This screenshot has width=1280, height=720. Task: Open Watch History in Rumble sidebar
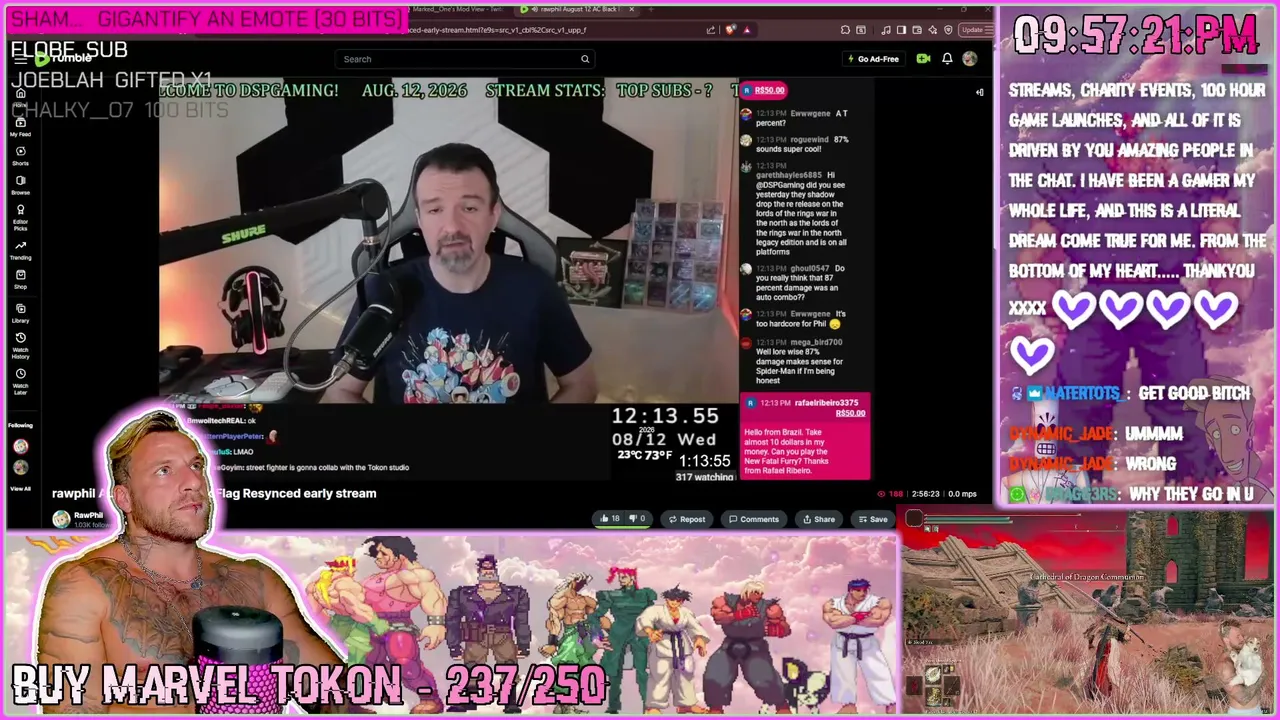coord(20,346)
